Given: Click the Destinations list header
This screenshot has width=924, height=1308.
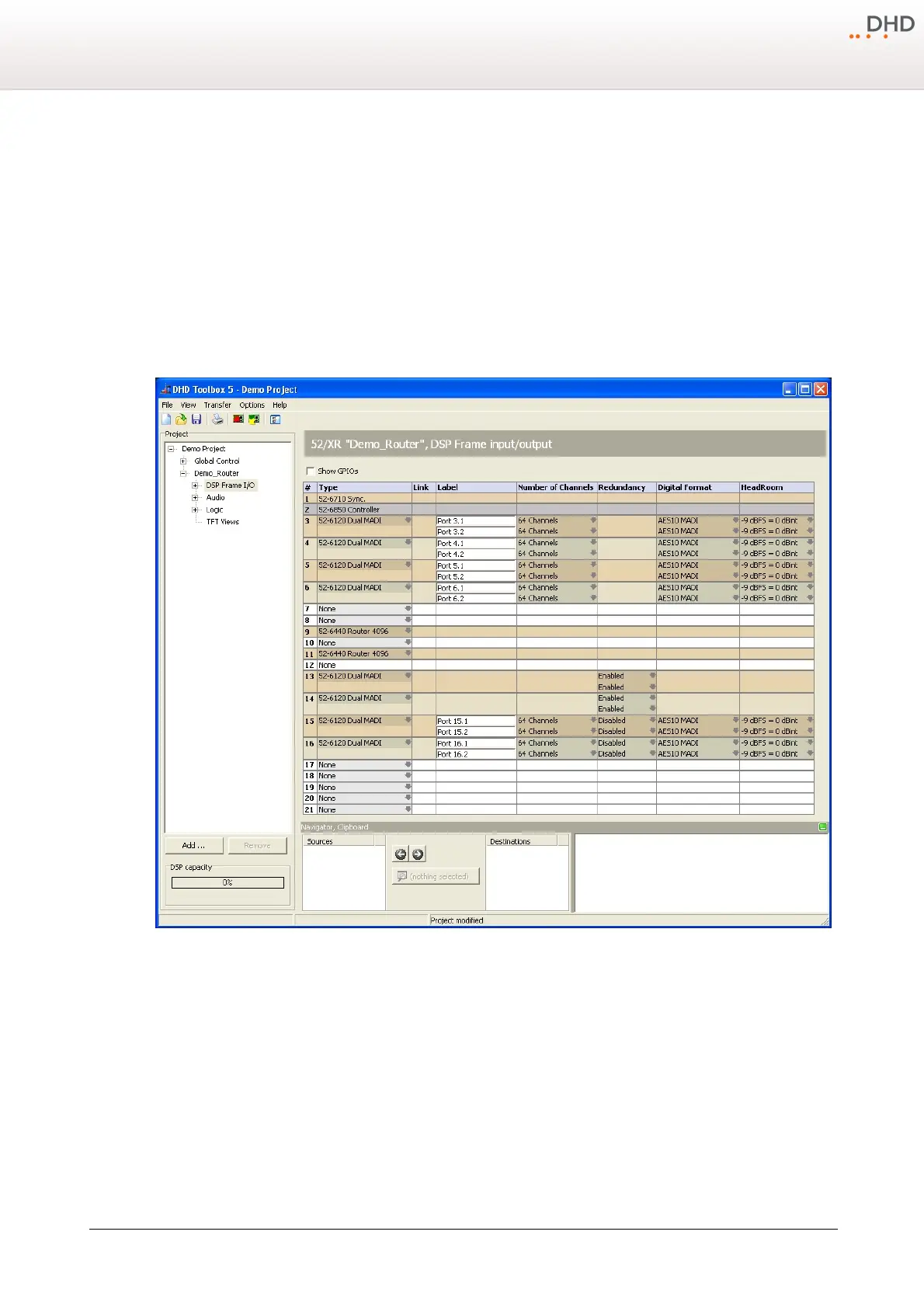Looking at the screenshot, I should click(522, 841).
